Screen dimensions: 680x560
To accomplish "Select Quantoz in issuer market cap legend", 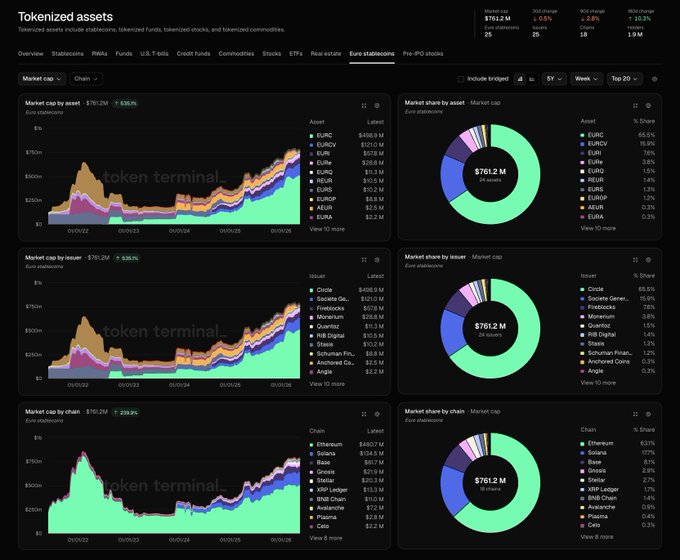I will pyautogui.click(x=327, y=326).
